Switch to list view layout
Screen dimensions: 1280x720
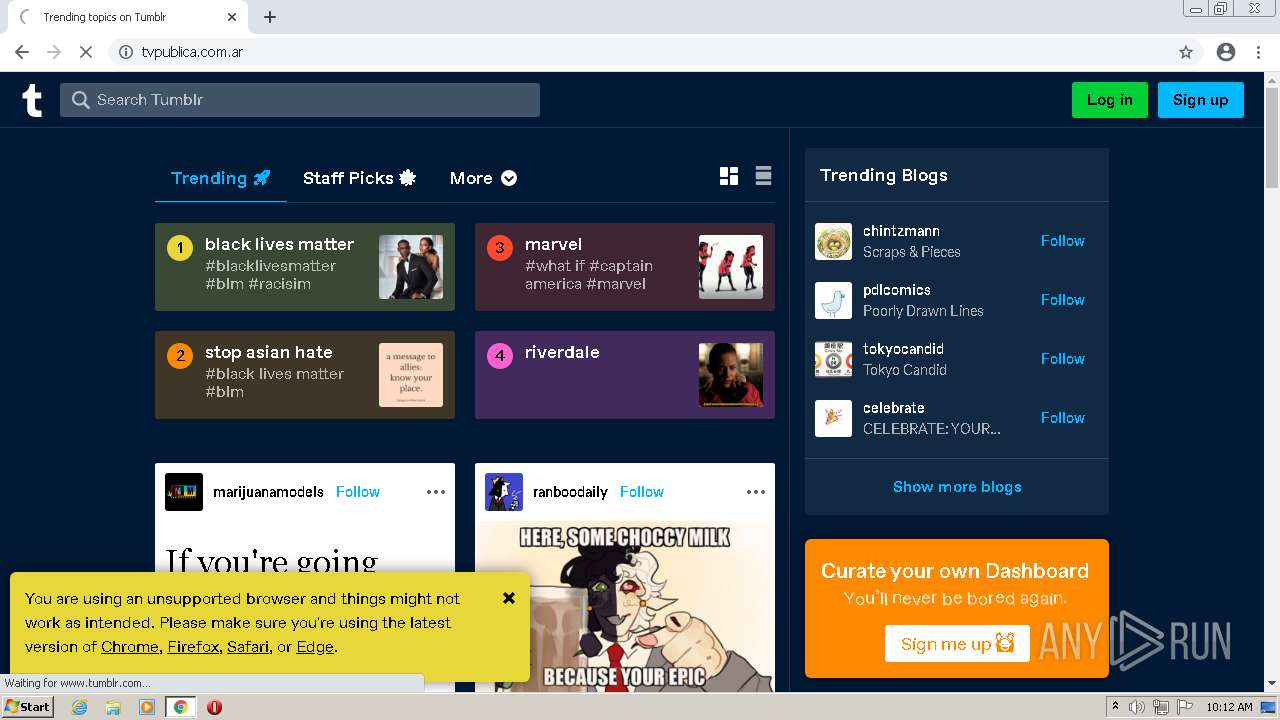[x=763, y=176]
